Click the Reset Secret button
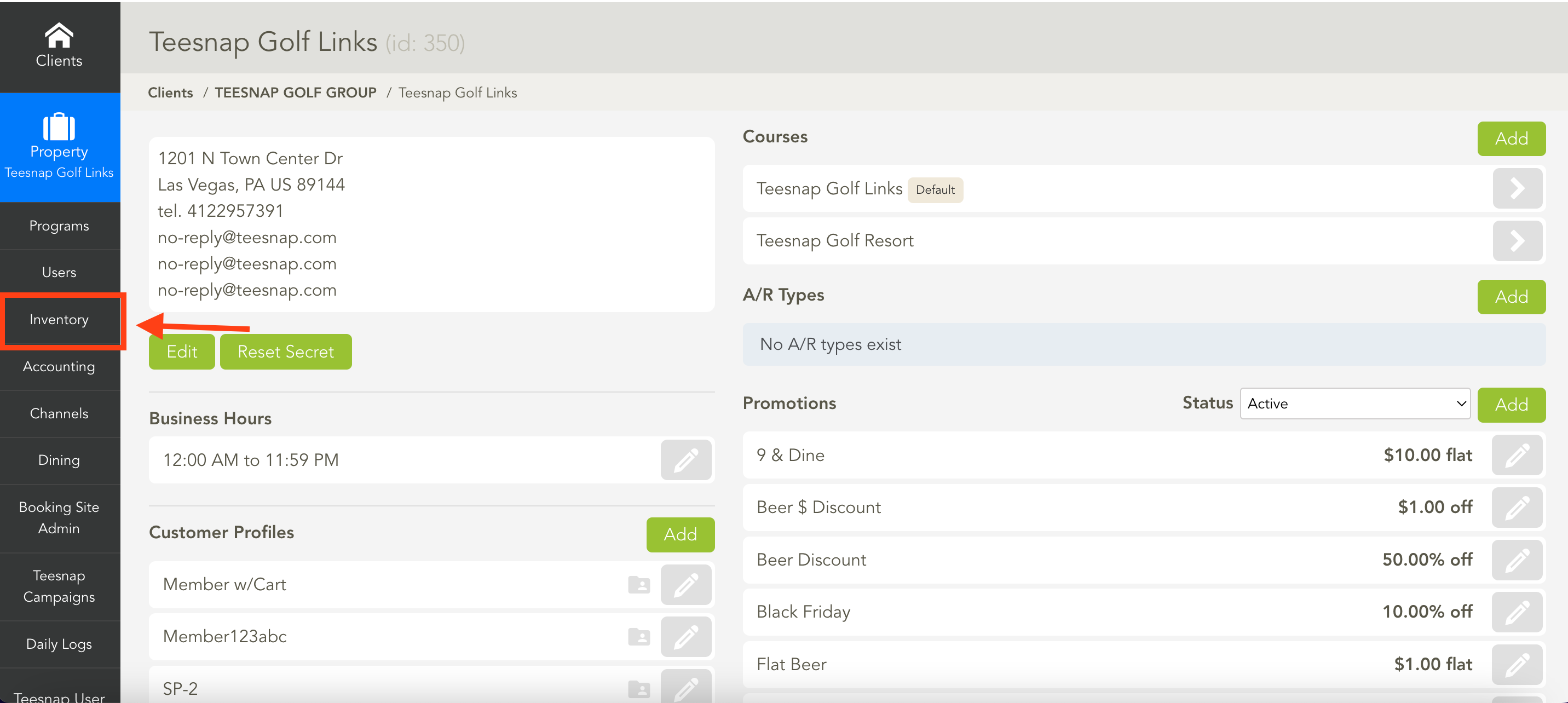1568x703 pixels. click(285, 352)
